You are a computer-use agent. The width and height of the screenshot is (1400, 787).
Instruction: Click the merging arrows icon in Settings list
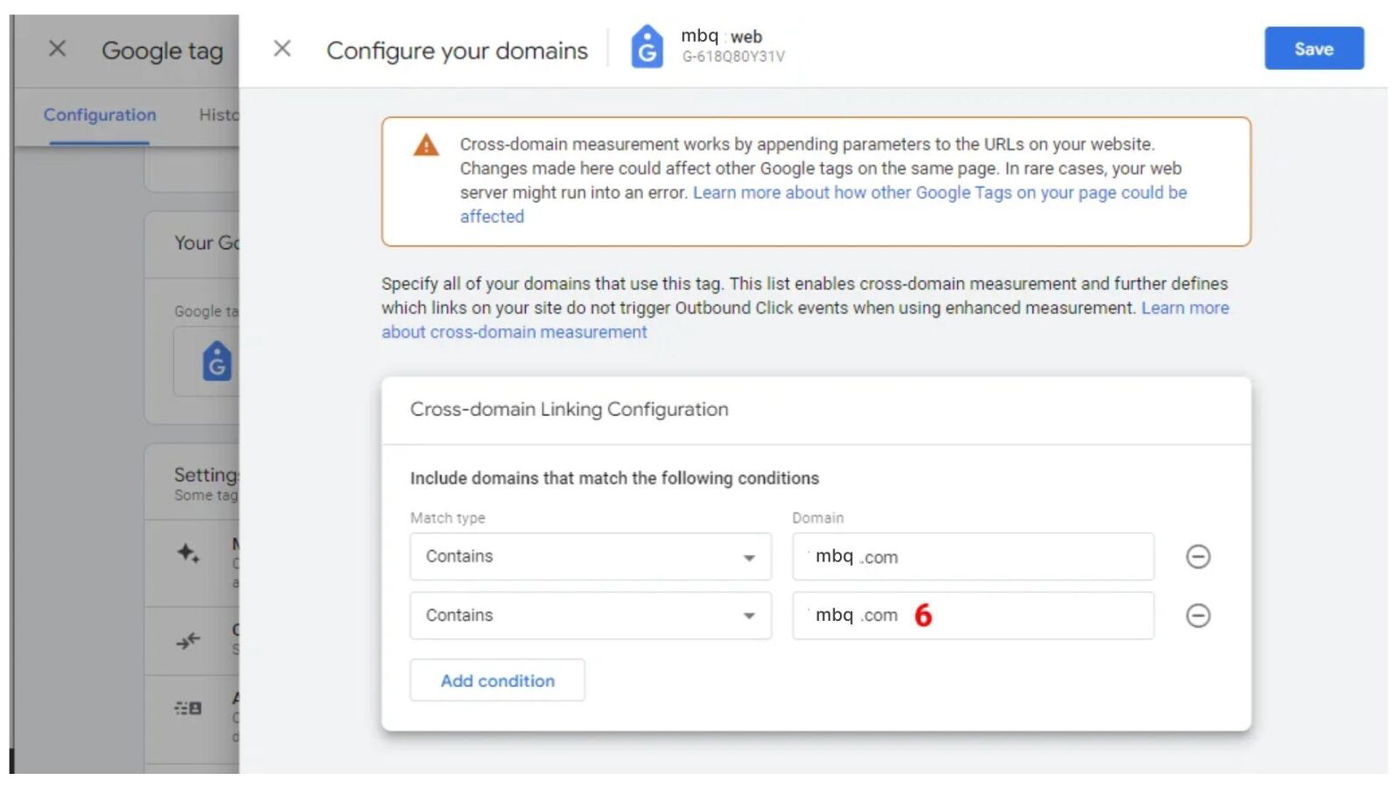click(x=189, y=642)
